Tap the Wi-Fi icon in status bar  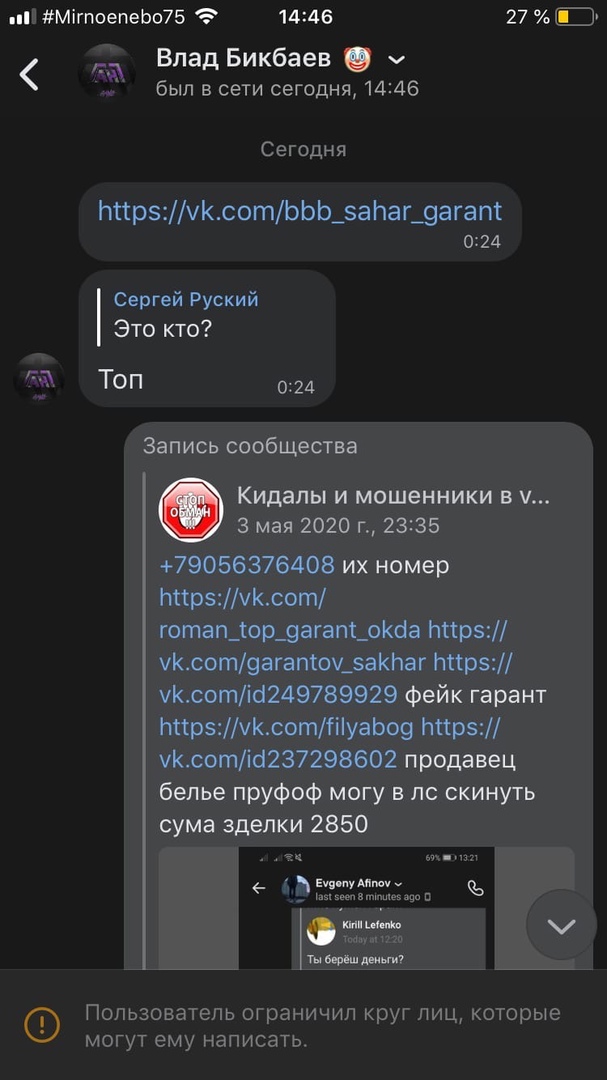pos(207,17)
